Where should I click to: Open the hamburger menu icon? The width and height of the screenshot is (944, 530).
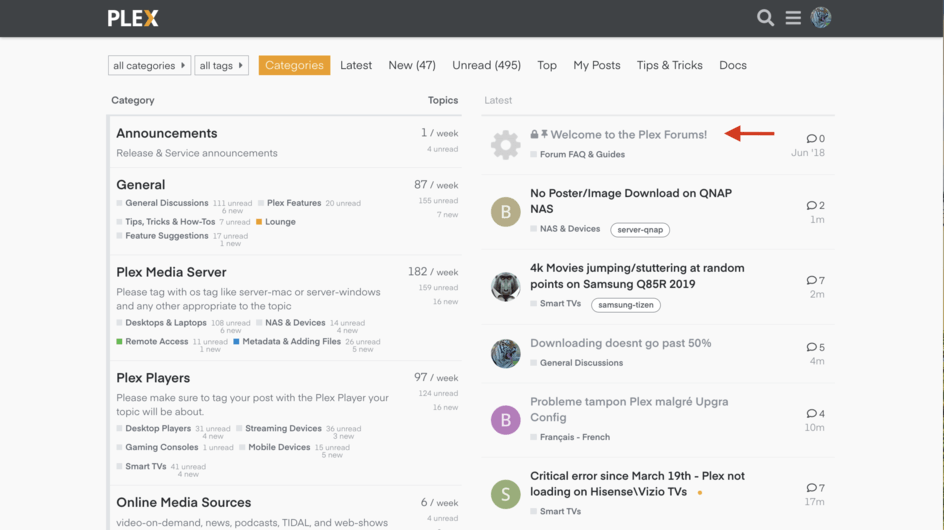[x=793, y=18]
